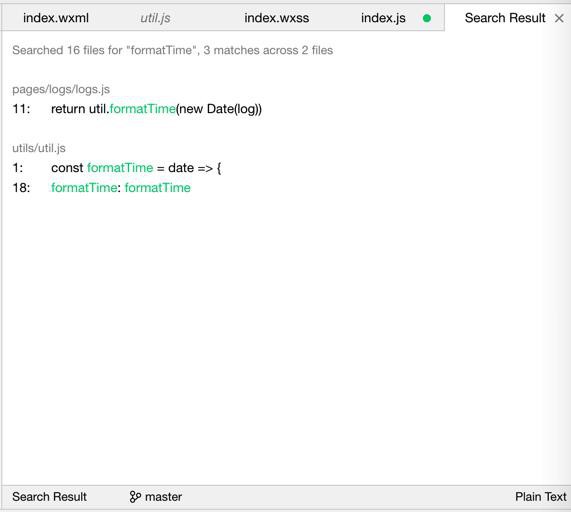The height and width of the screenshot is (512, 571).
Task: Click line number 18 in results
Action: coord(21,188)
